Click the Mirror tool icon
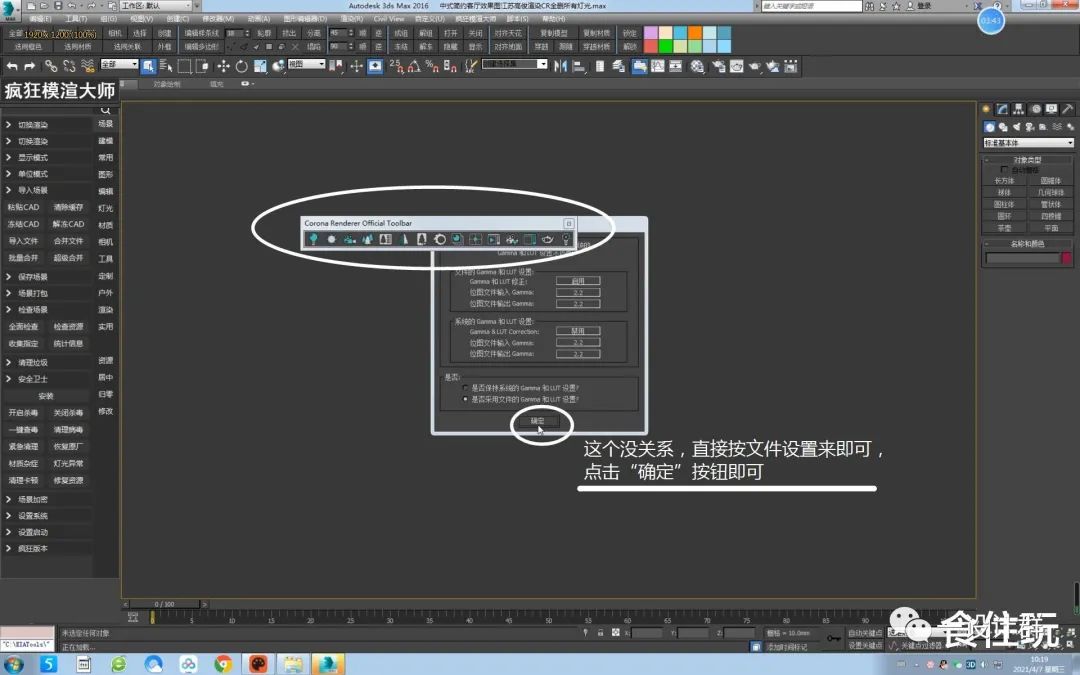Screen dimensions: 1080x675 pyautogui.click(x=561, y=66)
